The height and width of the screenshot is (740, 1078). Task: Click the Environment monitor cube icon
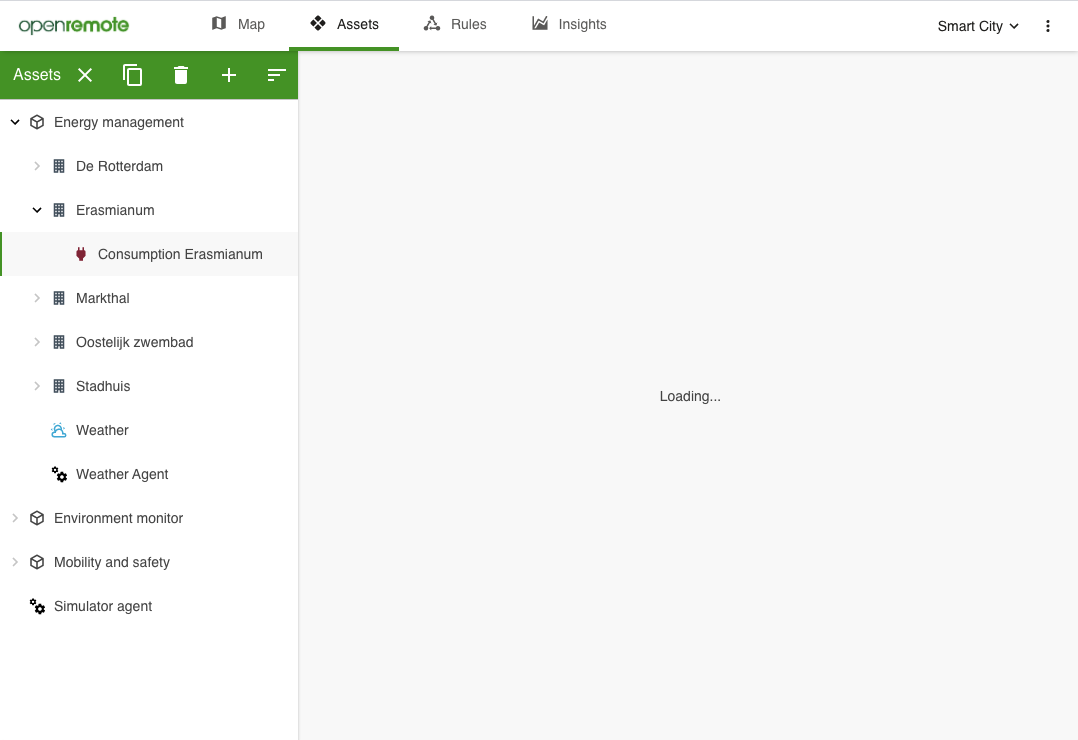point(37,519)
